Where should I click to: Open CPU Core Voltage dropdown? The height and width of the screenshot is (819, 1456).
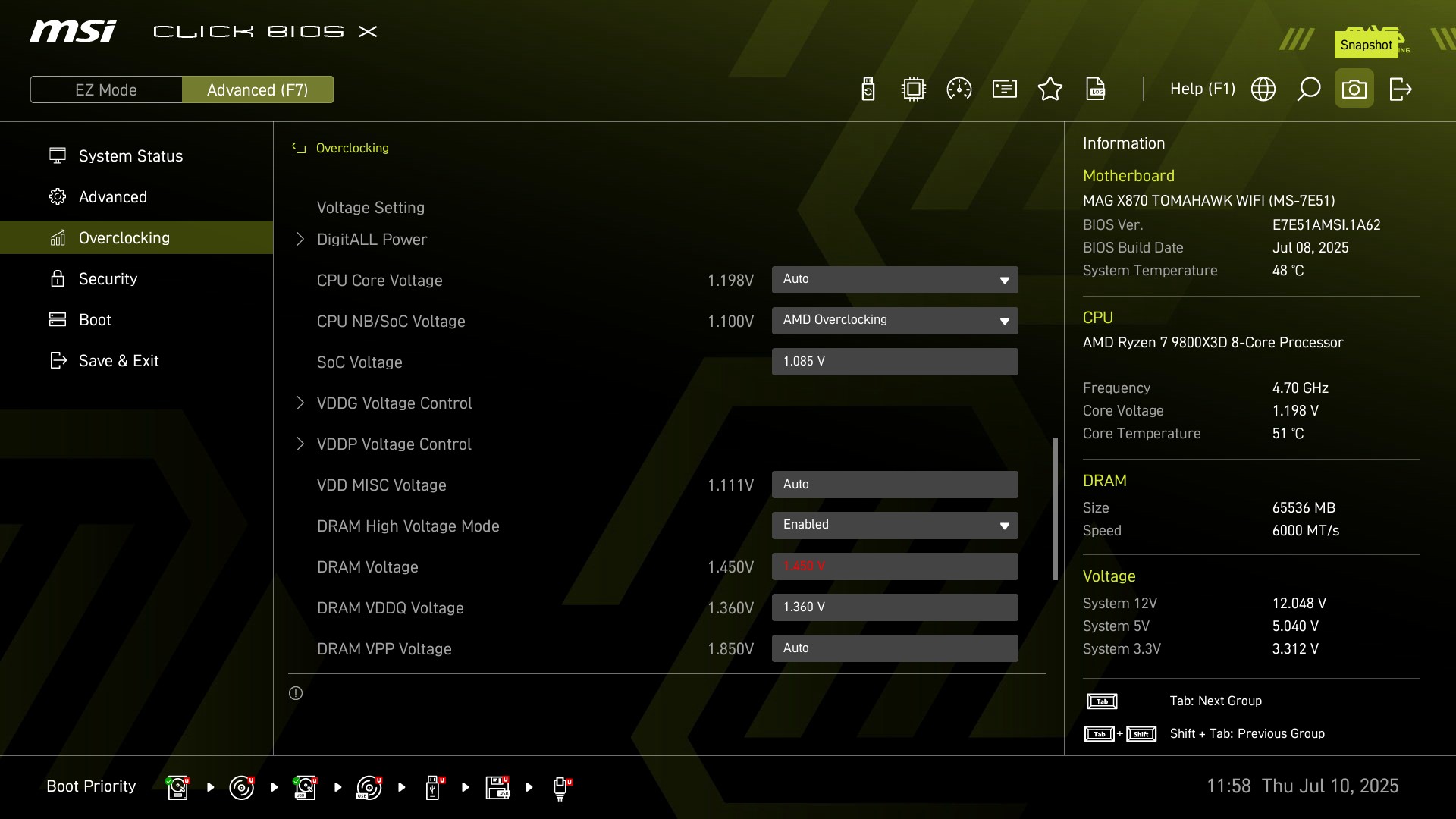click(895, 280)
